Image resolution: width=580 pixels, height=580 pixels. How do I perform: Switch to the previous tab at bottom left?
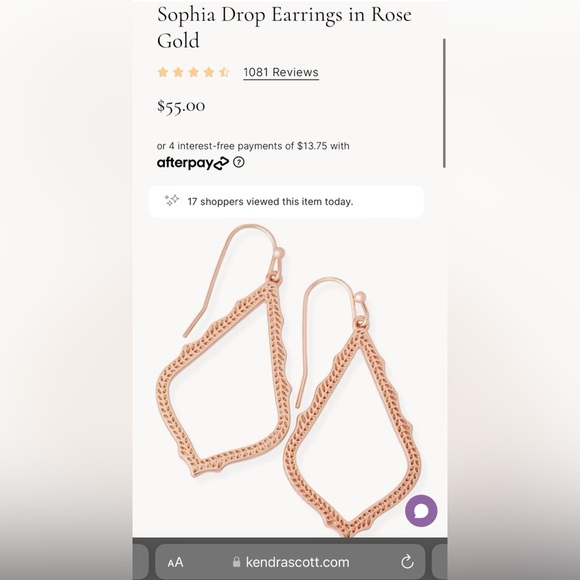pyautogui.click(x=141, y=562)
